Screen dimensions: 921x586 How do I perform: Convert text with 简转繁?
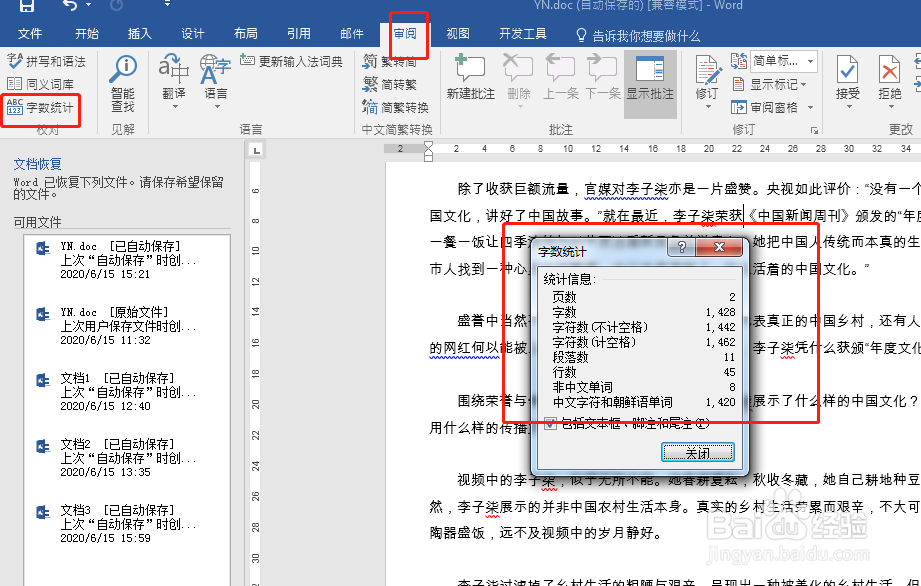pyautogui.click(x=389, y=85)
